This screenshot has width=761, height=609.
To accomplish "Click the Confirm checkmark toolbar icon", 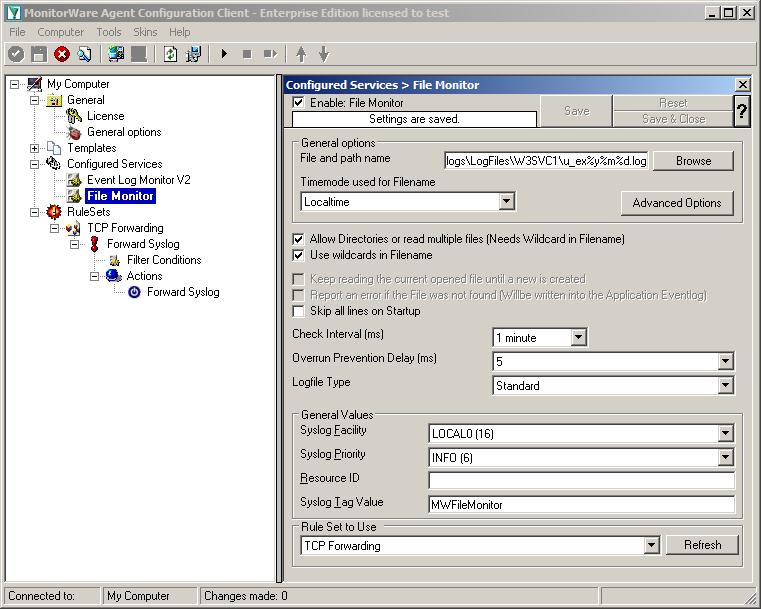I will tap(16, 54).
